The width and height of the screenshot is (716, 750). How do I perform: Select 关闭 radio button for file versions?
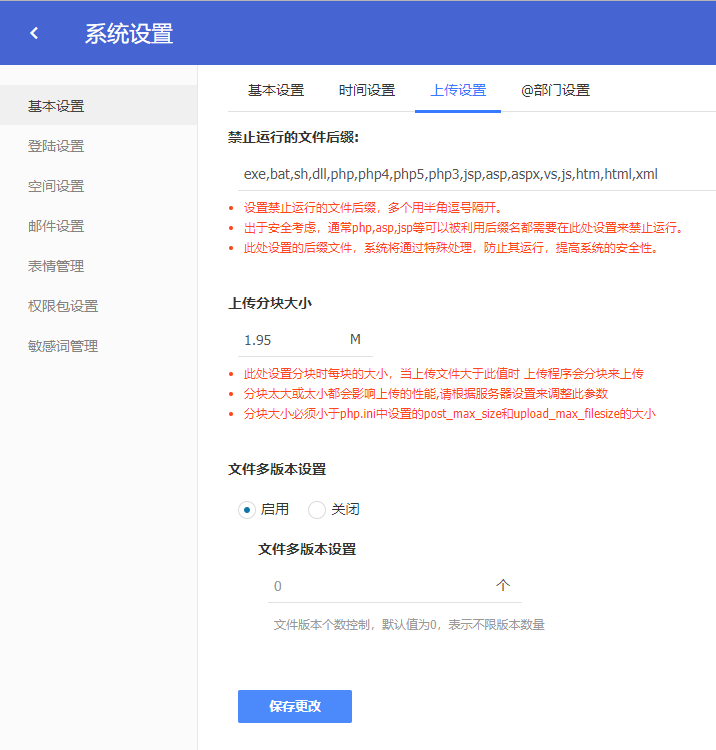click(x=317, y=510)
